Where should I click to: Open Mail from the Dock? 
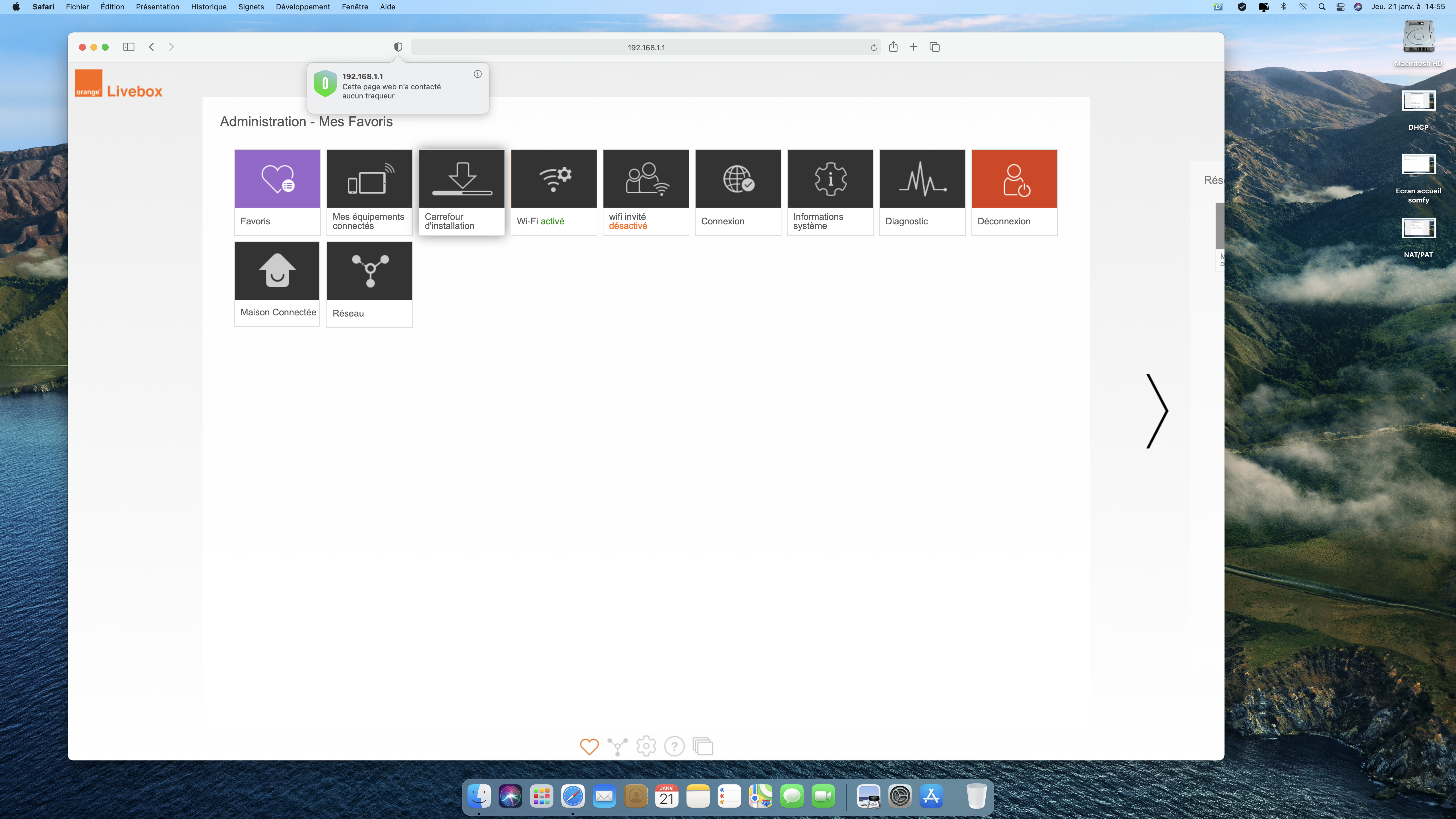coord(604,796)
